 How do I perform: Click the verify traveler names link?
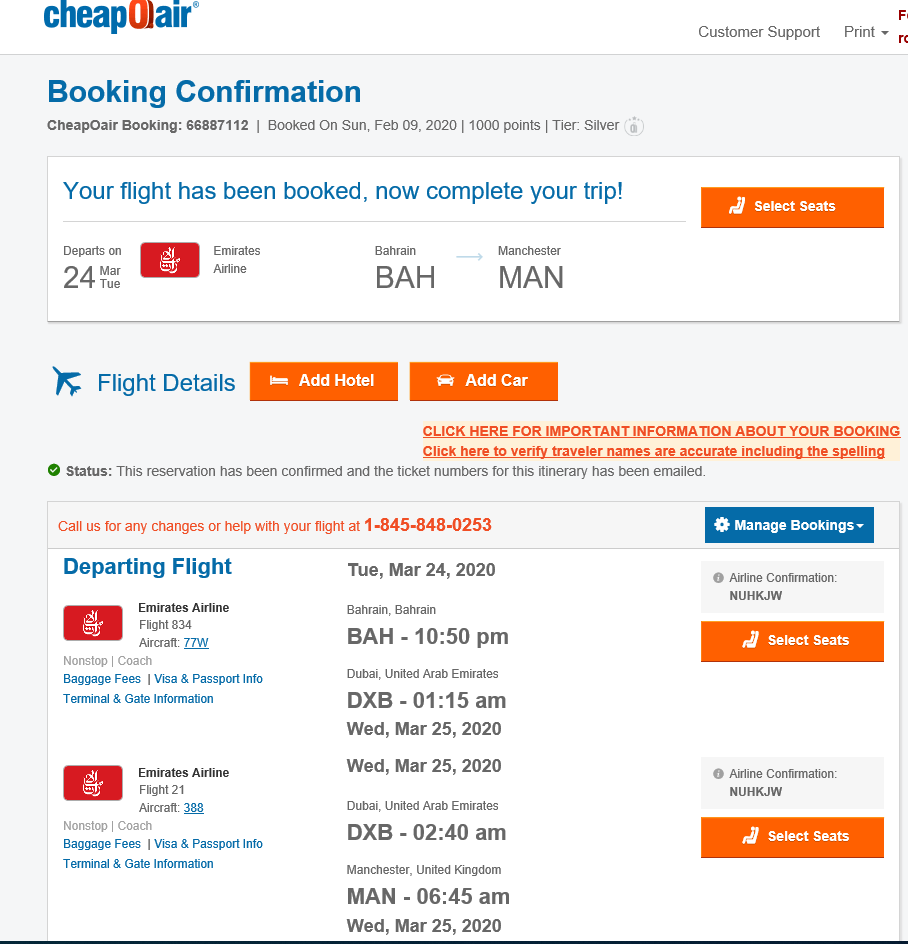[653, 451]
